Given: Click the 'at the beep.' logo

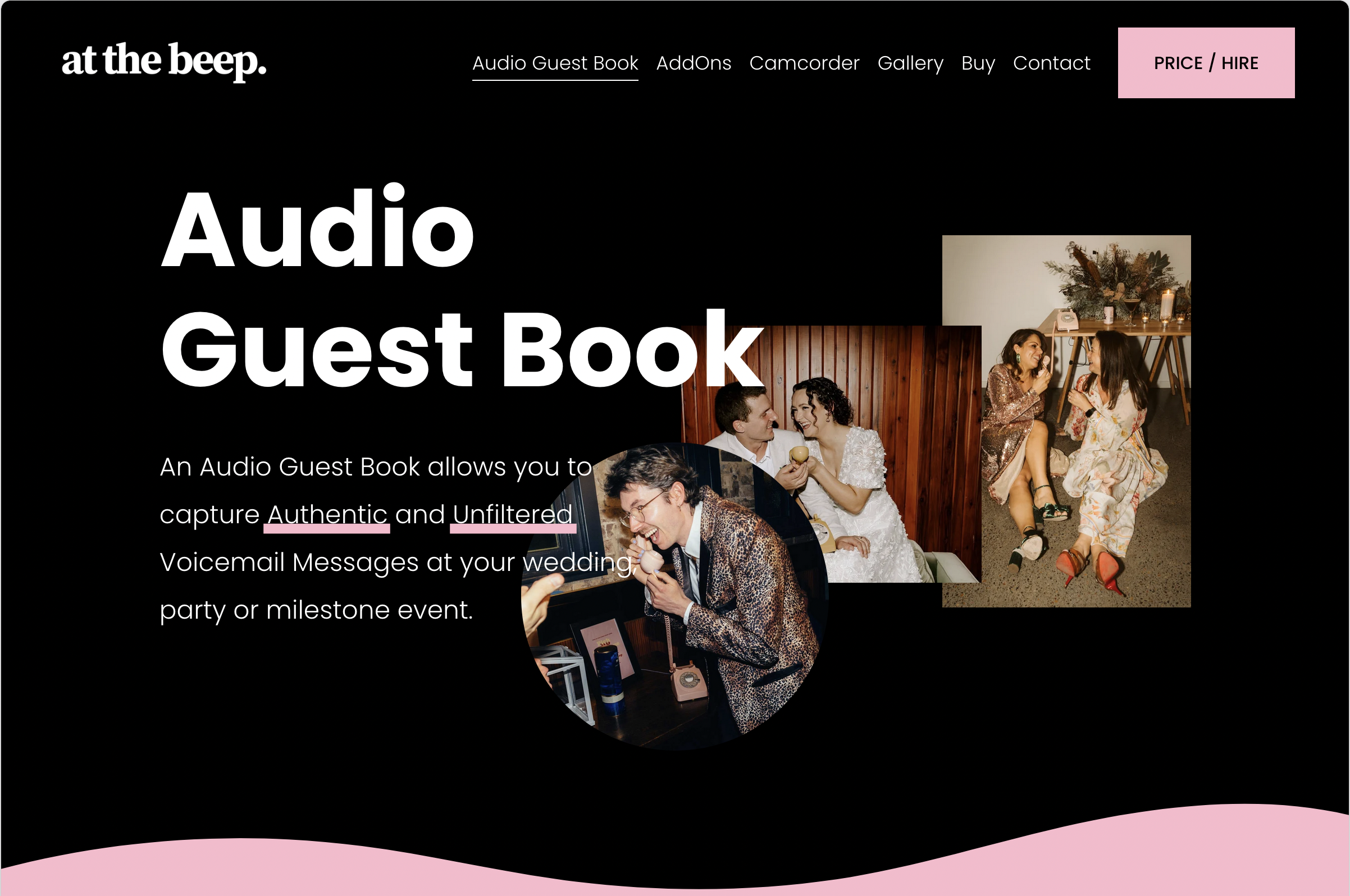Looking at the screenshot, I should 164,61.
